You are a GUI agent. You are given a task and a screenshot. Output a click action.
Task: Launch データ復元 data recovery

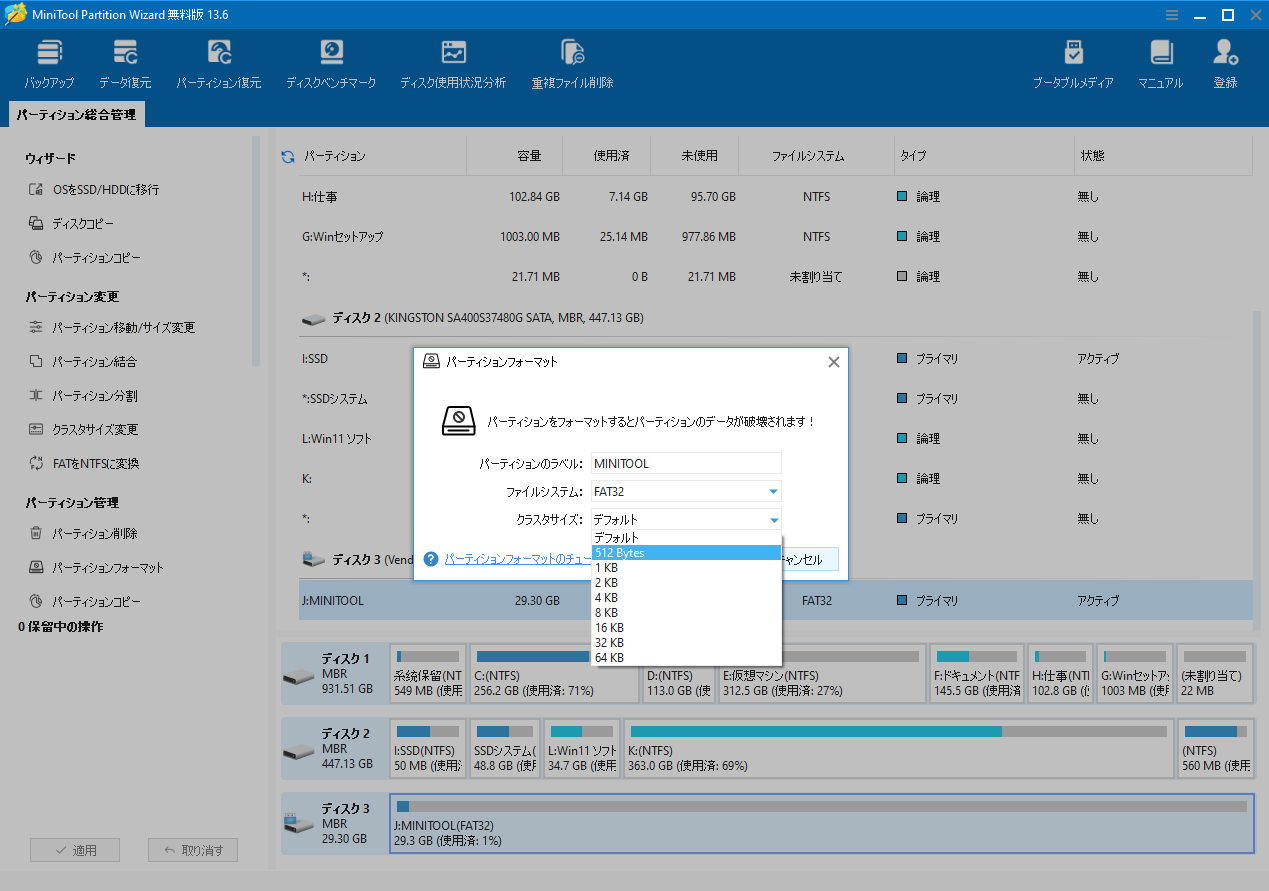click(x=125, y=65)
